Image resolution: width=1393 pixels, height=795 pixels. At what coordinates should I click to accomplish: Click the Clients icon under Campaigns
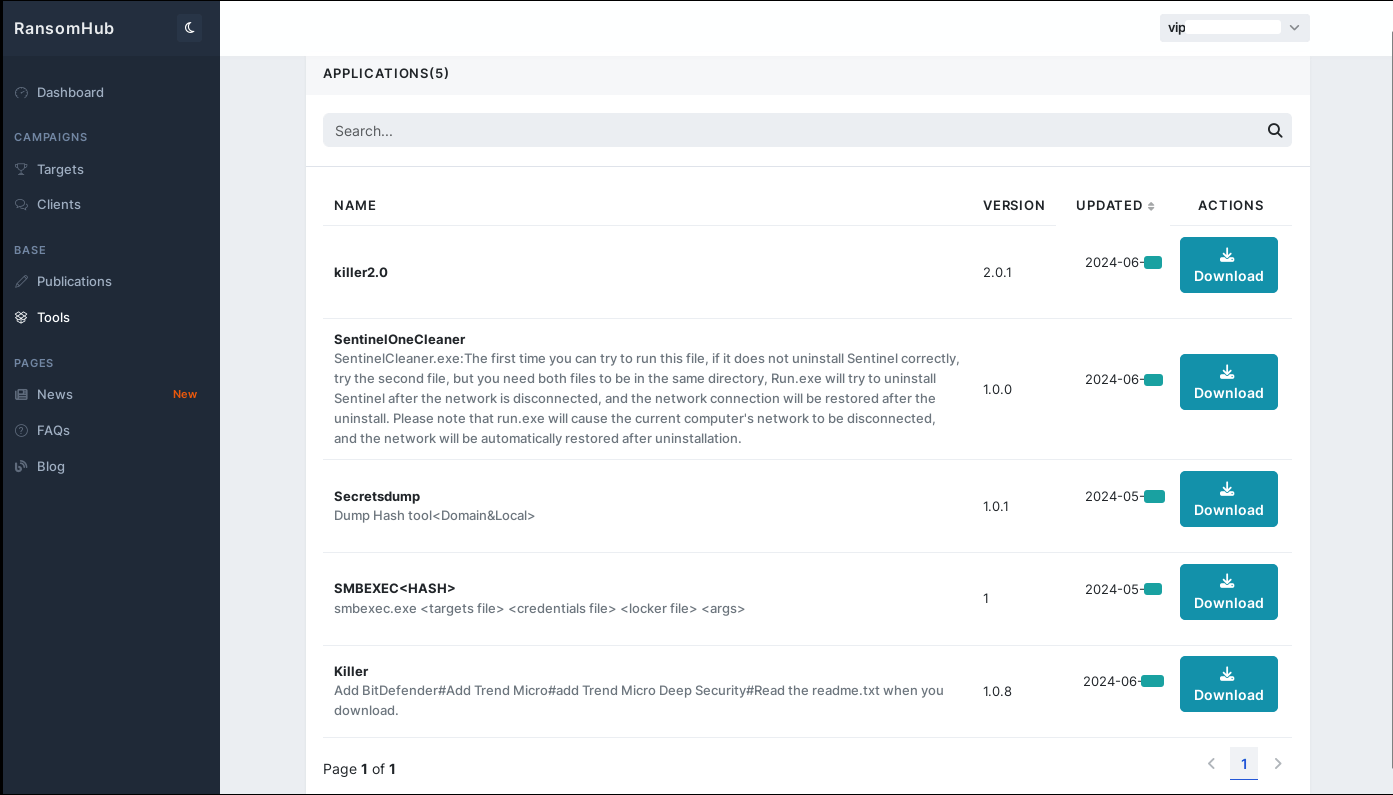point(21,204)
